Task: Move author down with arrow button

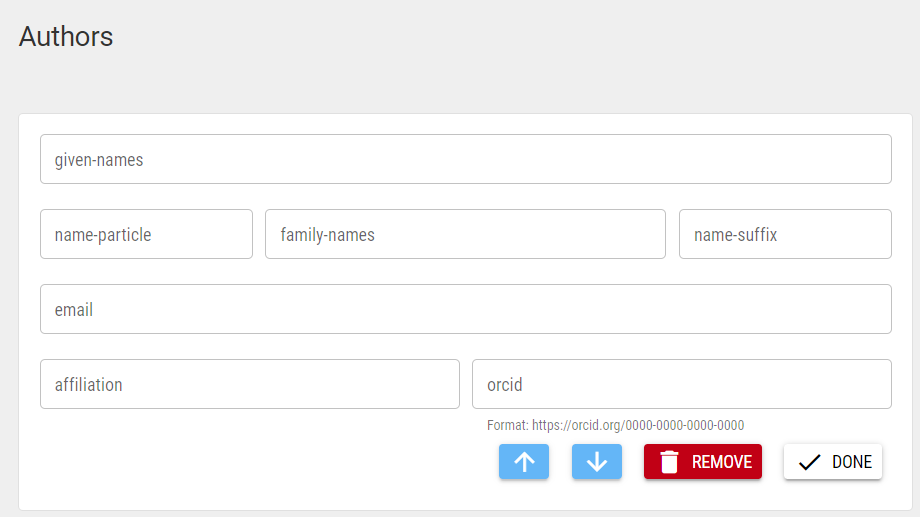Action: point(597,462)
